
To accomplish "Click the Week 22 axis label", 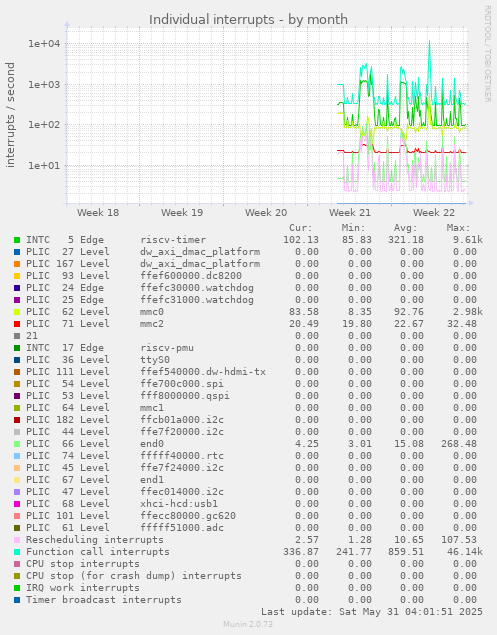I will [x=434, y=213].
